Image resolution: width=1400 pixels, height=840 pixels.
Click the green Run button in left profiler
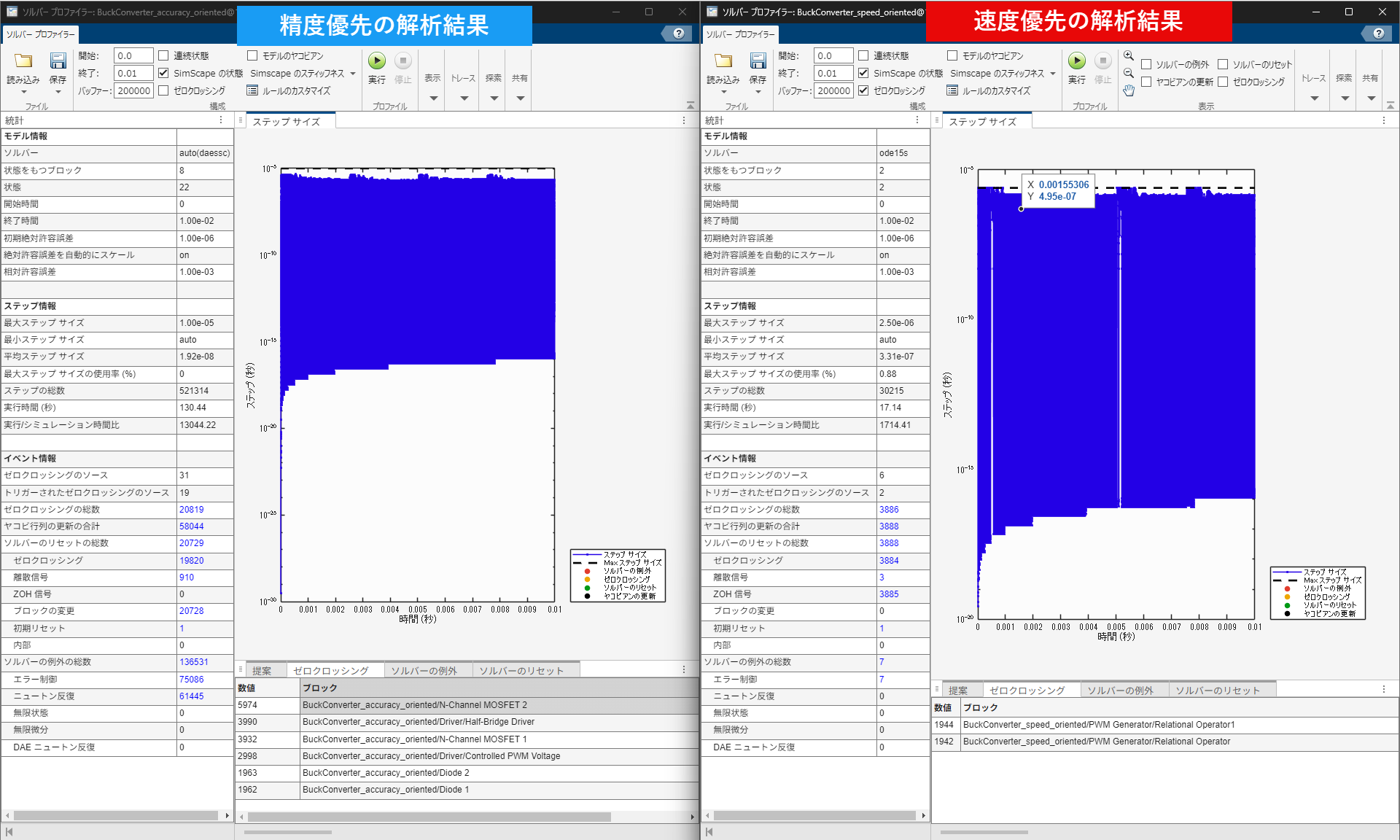pyautogui.click(x=376, y=61)
